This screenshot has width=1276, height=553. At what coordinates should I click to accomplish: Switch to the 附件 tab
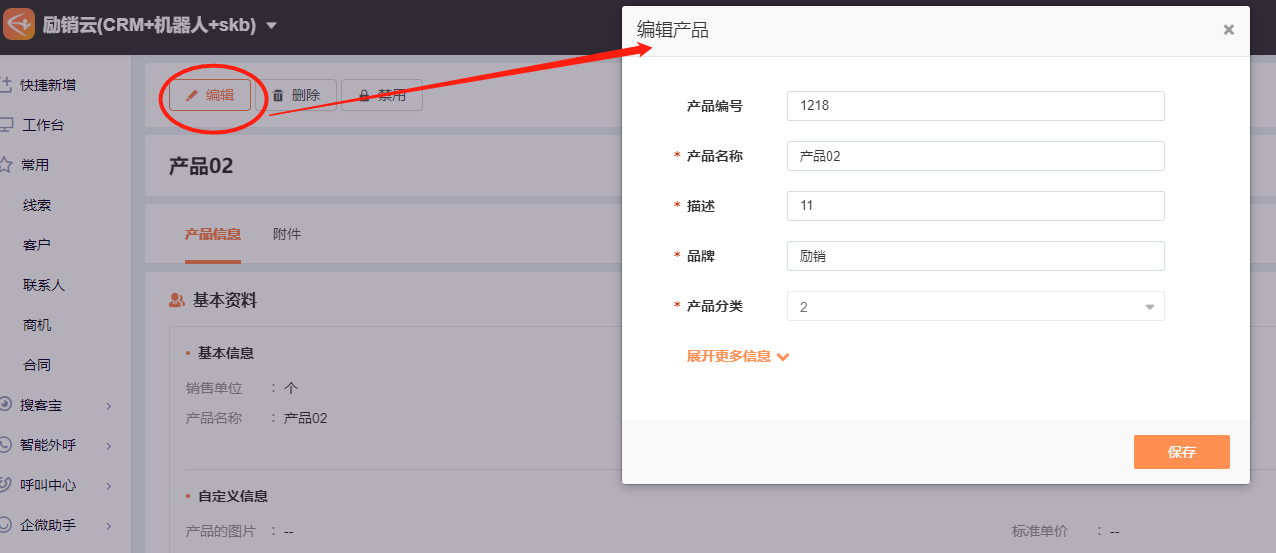[x=287, y=234]
